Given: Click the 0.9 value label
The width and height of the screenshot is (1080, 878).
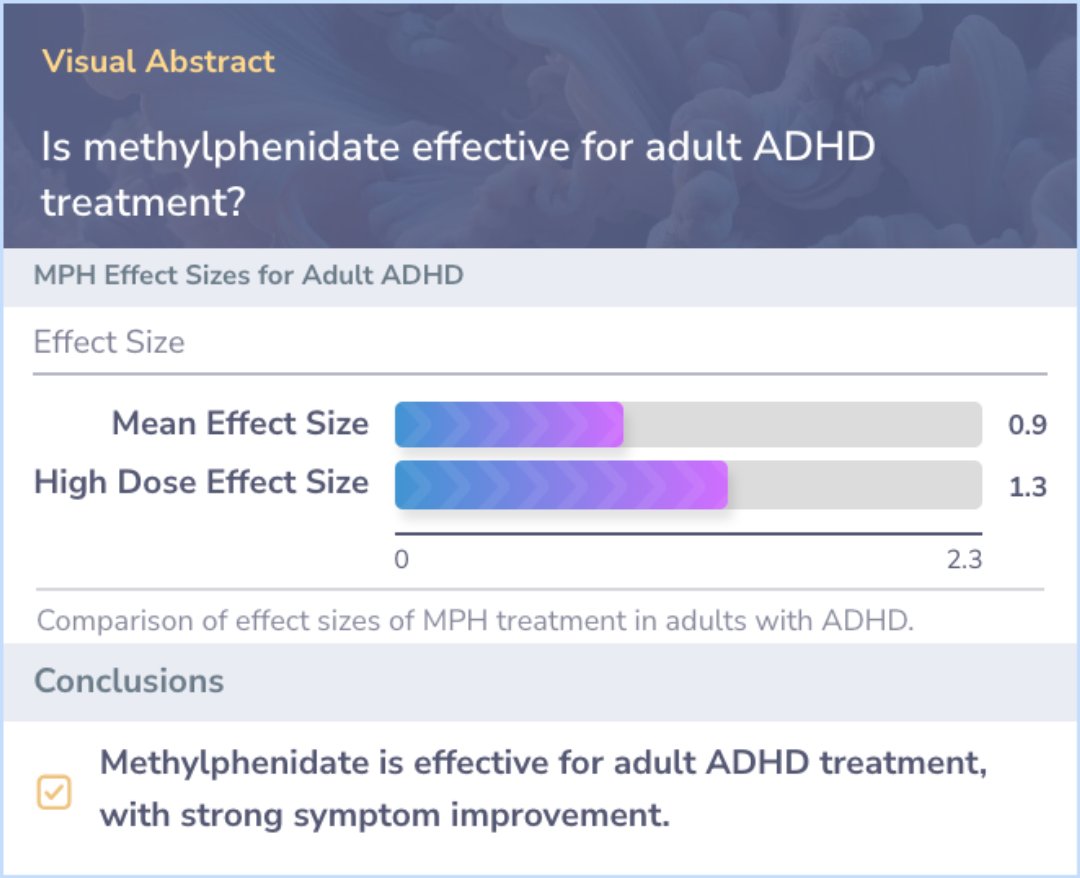Looking at the screenshot, I should click(1028, 425).
